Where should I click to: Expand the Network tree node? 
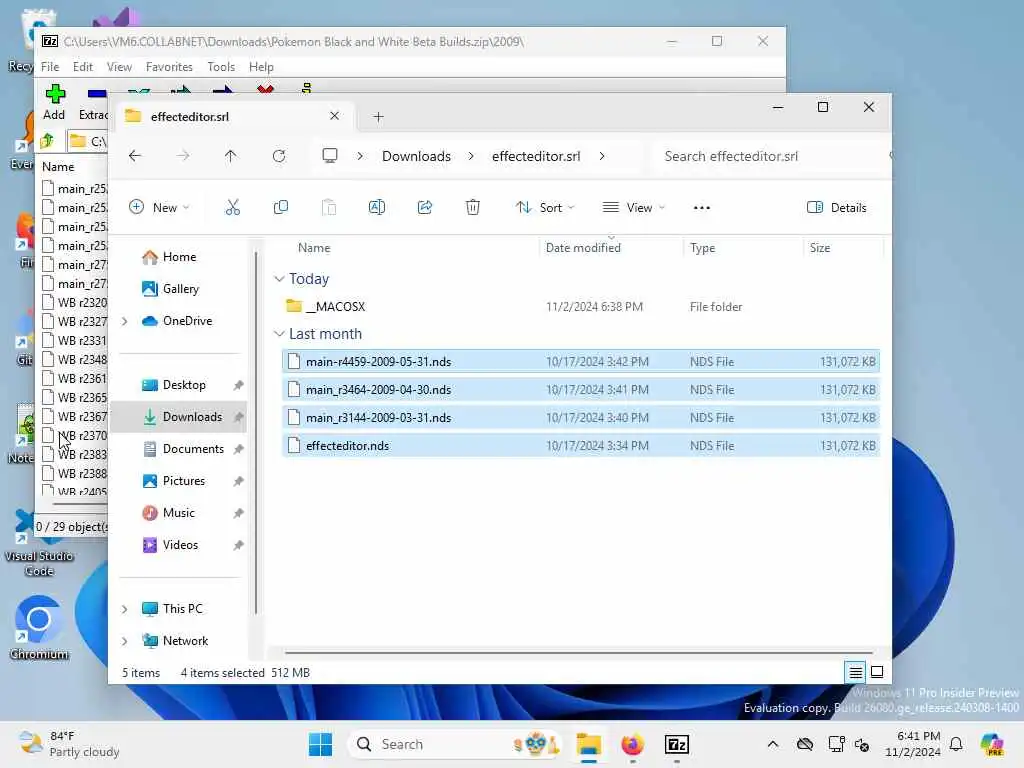point(124,641)
